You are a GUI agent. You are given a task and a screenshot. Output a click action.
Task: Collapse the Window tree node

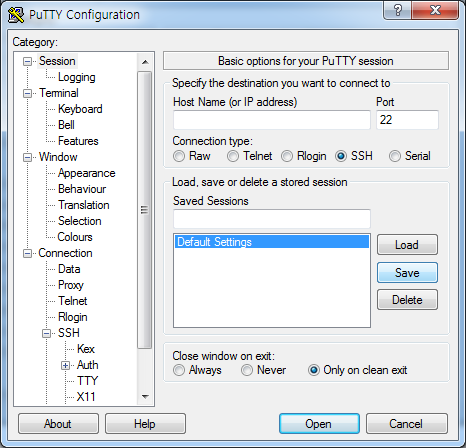(27, 157)
